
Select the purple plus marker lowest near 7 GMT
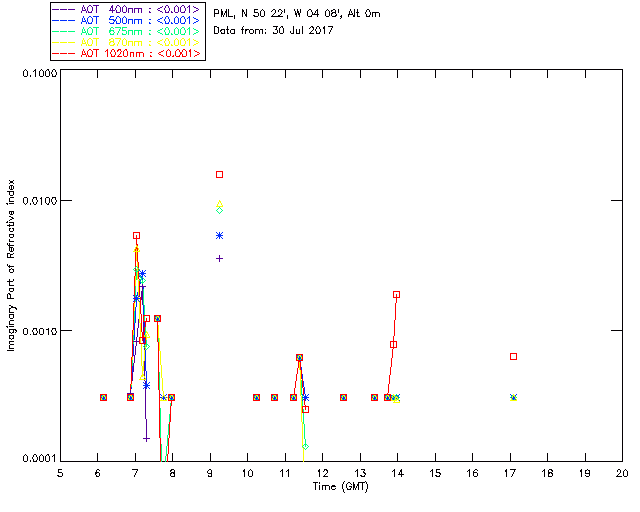(147, 439)
